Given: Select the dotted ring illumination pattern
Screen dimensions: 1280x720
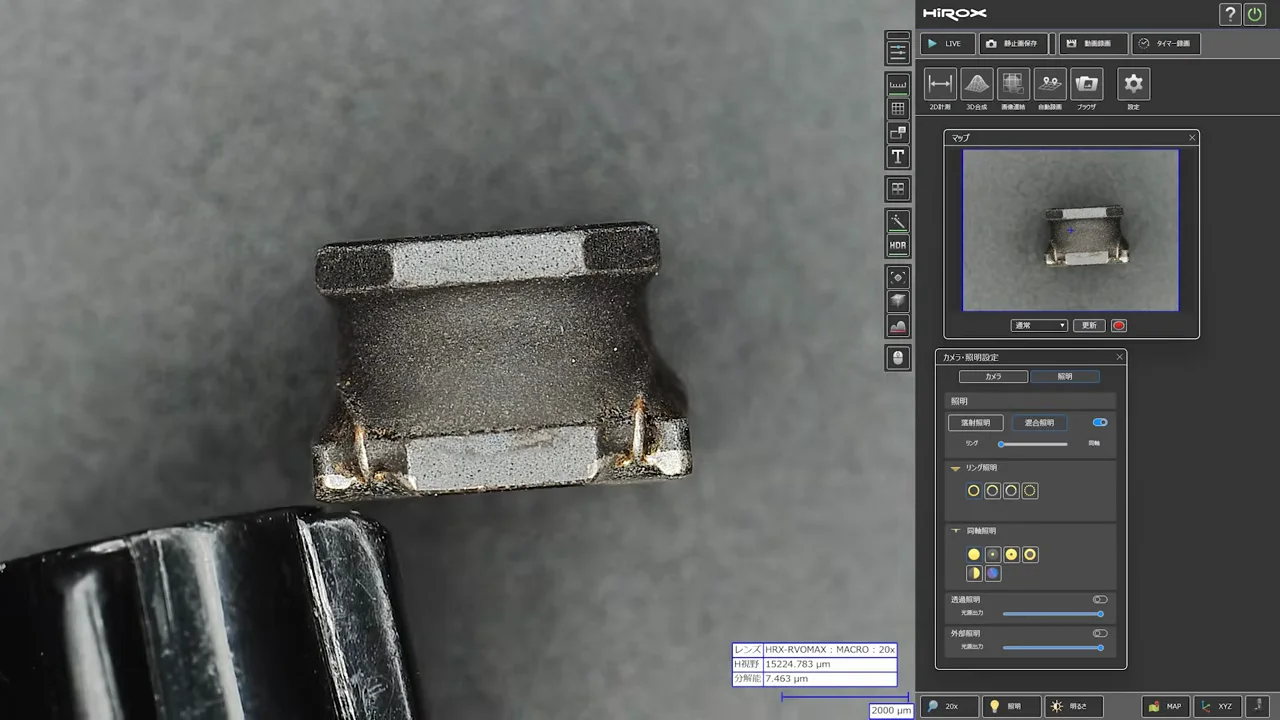Looking at the screenshot, I should [x=1030, y=491].
